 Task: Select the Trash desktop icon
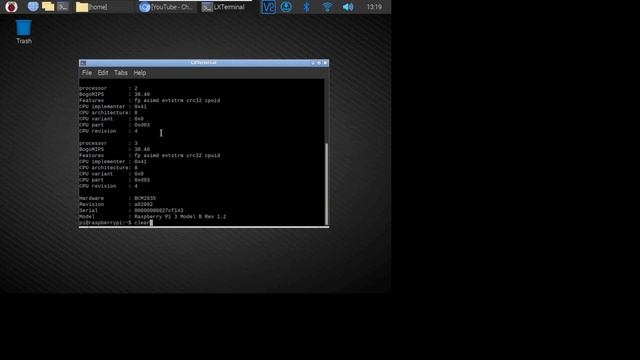24,32
